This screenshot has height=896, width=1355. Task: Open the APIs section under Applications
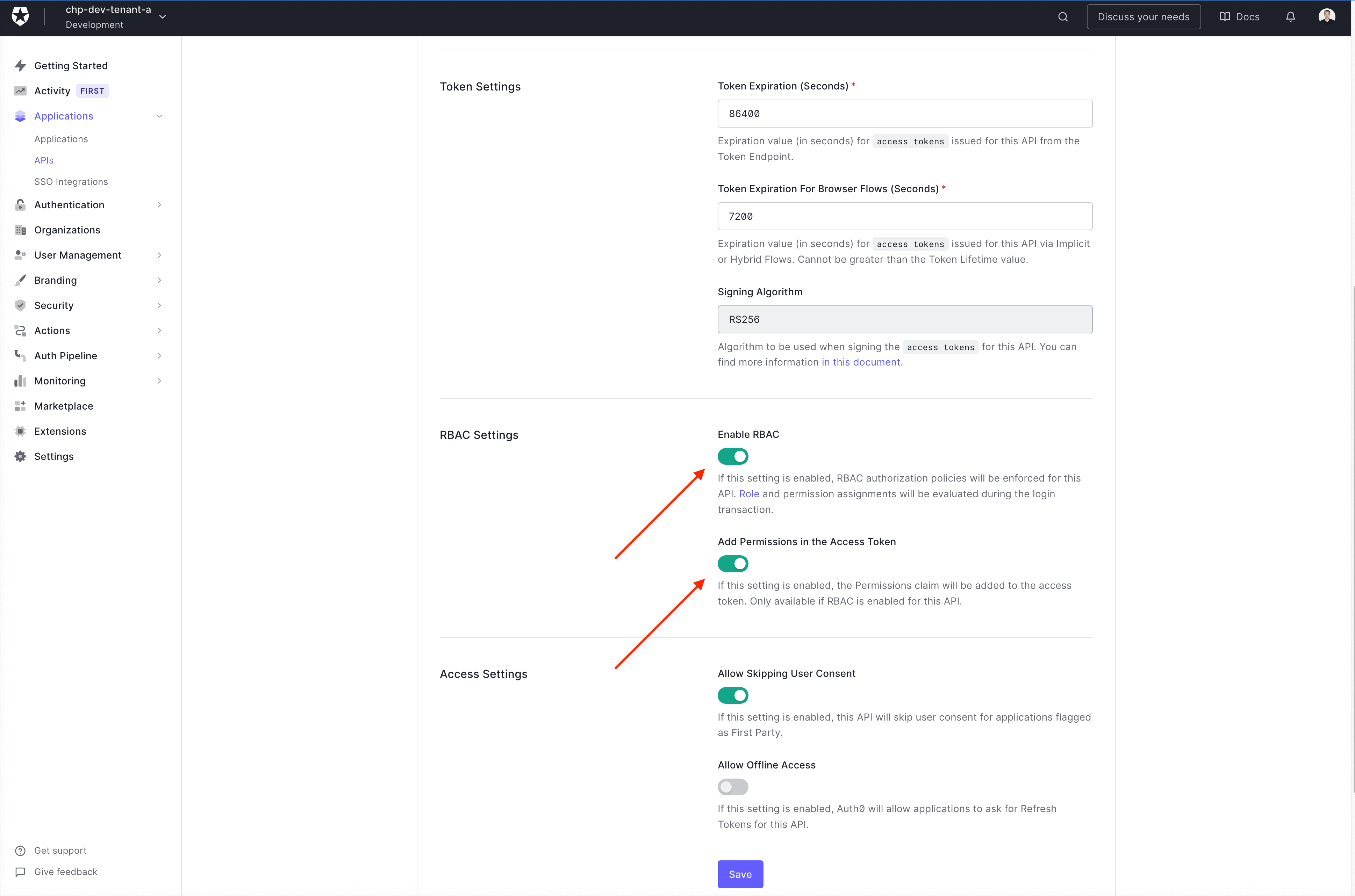tap(44, 160)
